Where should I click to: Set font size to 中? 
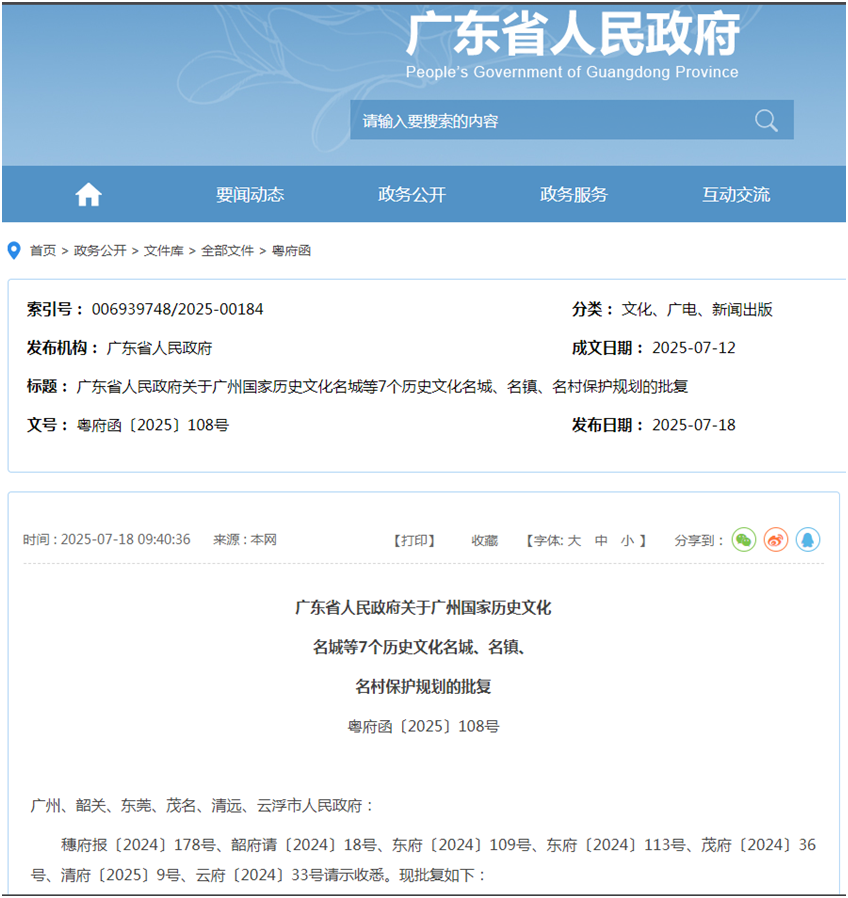pos(601,540)
